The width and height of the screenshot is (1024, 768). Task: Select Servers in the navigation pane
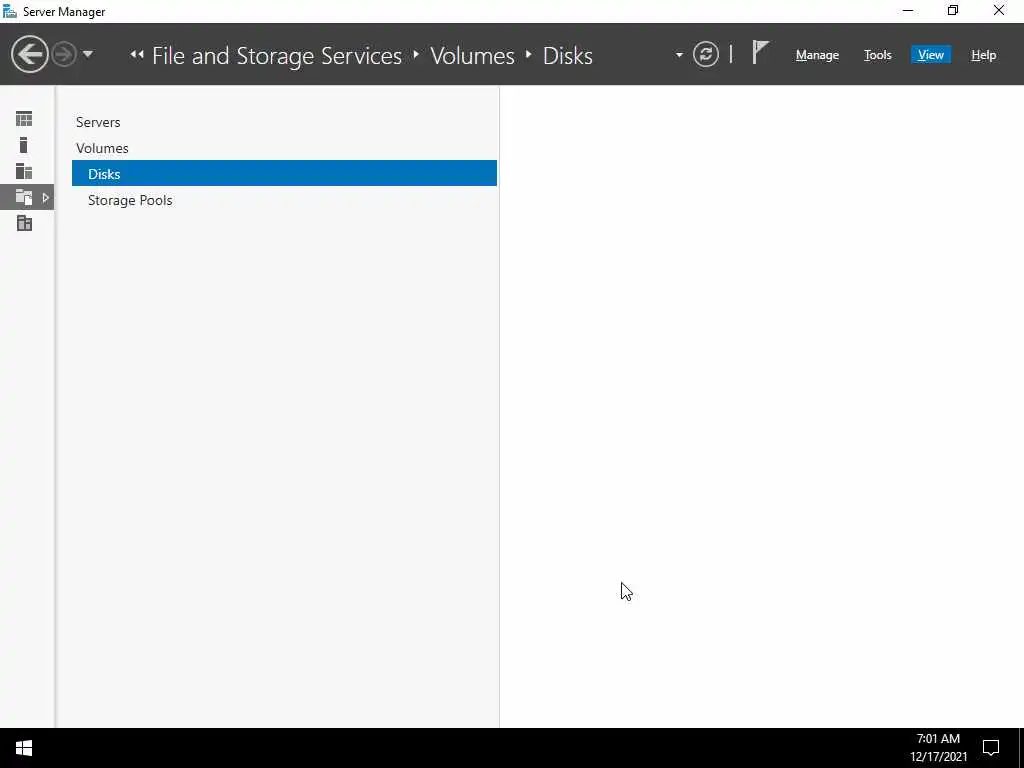[98, 122]
